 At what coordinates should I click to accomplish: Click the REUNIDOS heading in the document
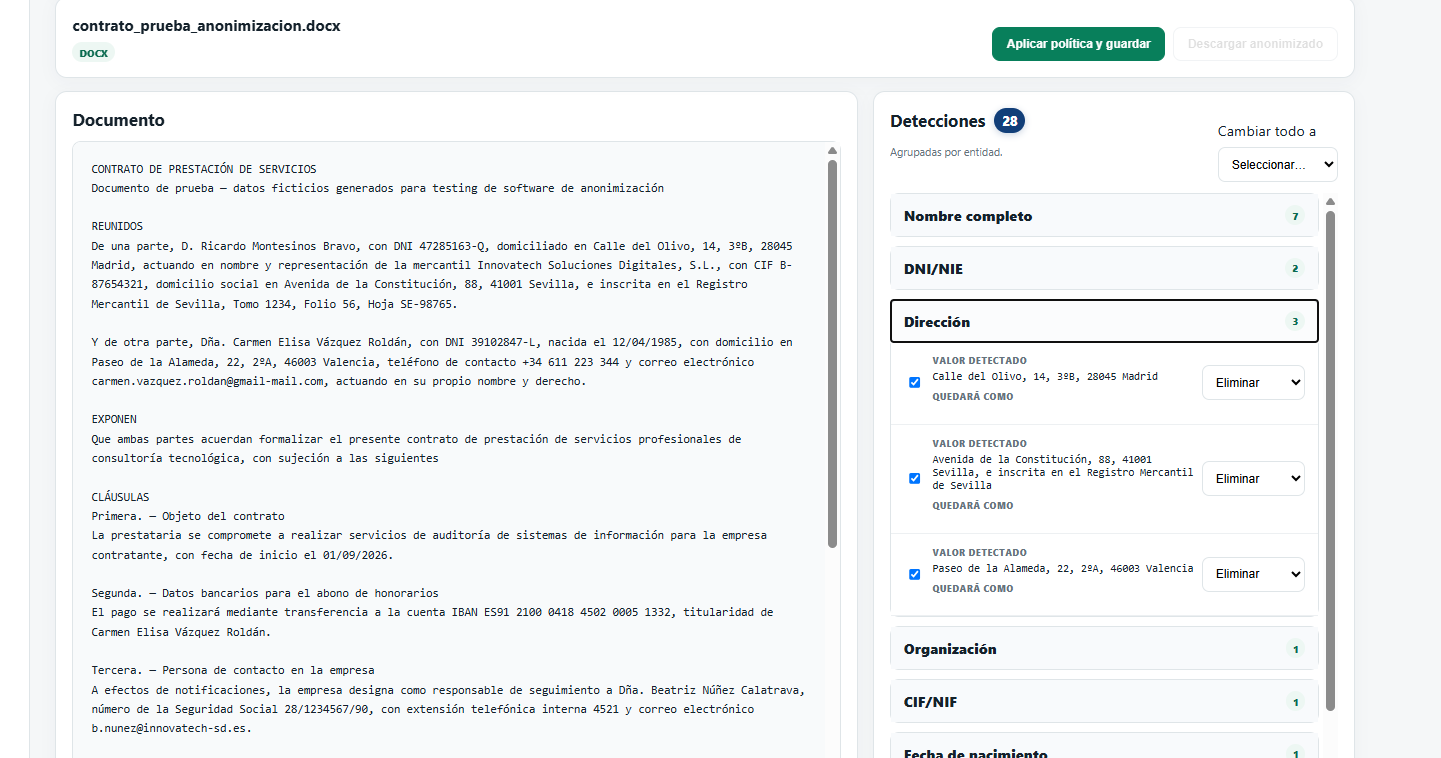[x=117, y=226]
